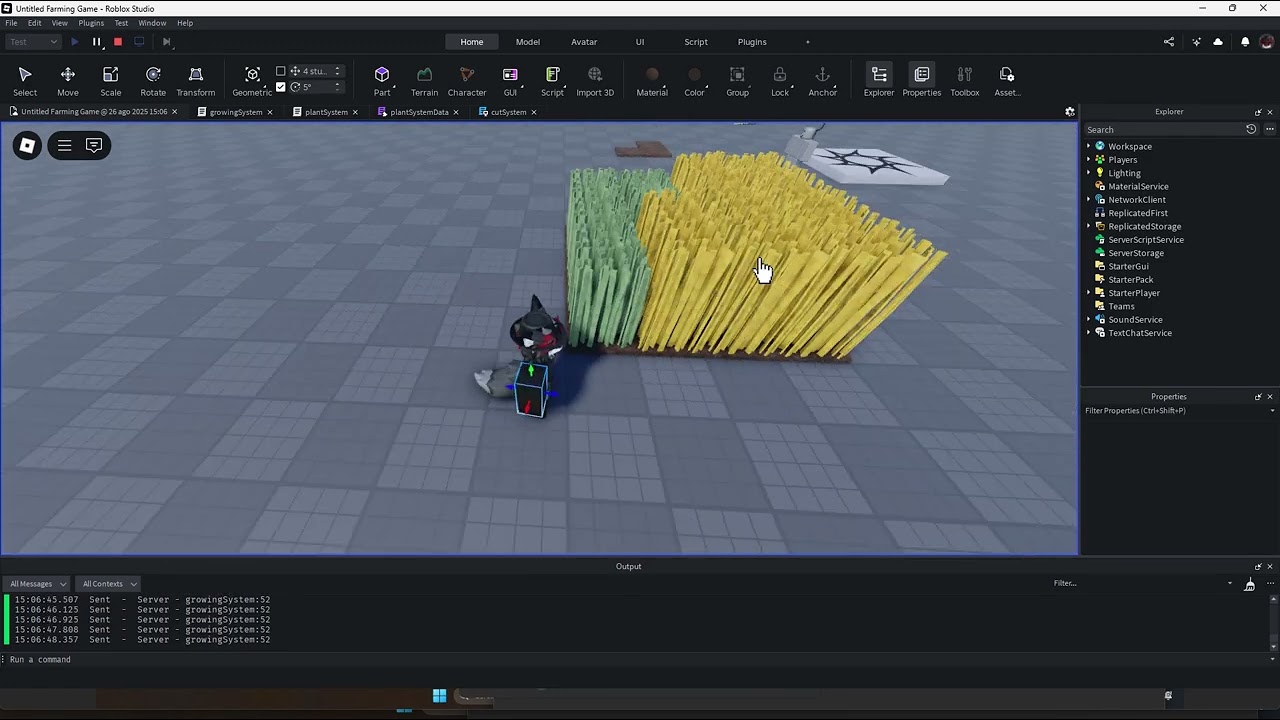Viewport: 1280px width, 720px height.
Task: Open the Character tool
Action: [467, 80]
